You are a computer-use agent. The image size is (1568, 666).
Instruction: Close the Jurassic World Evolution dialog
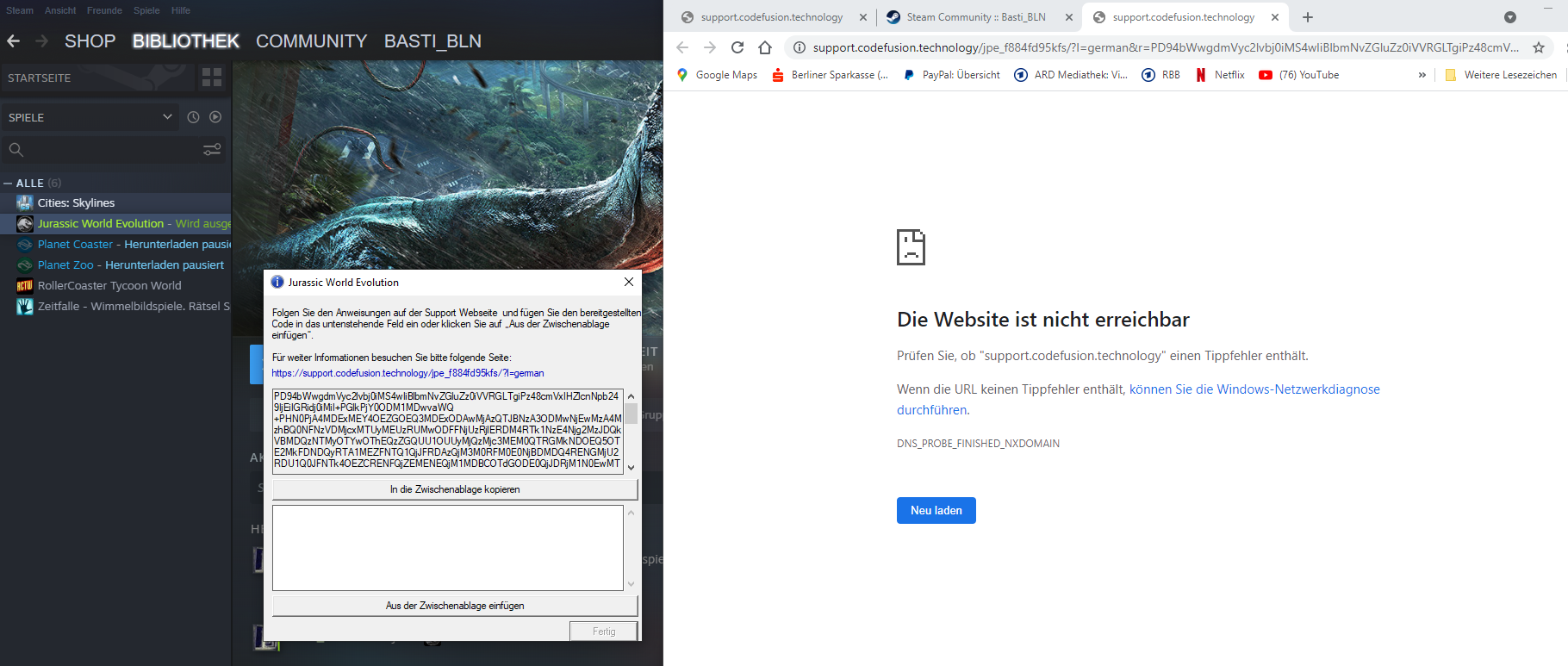coord(629,282)
